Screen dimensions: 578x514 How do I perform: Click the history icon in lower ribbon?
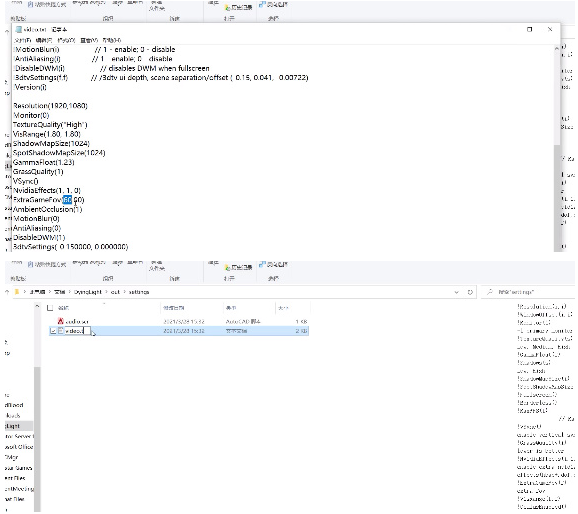228,267
